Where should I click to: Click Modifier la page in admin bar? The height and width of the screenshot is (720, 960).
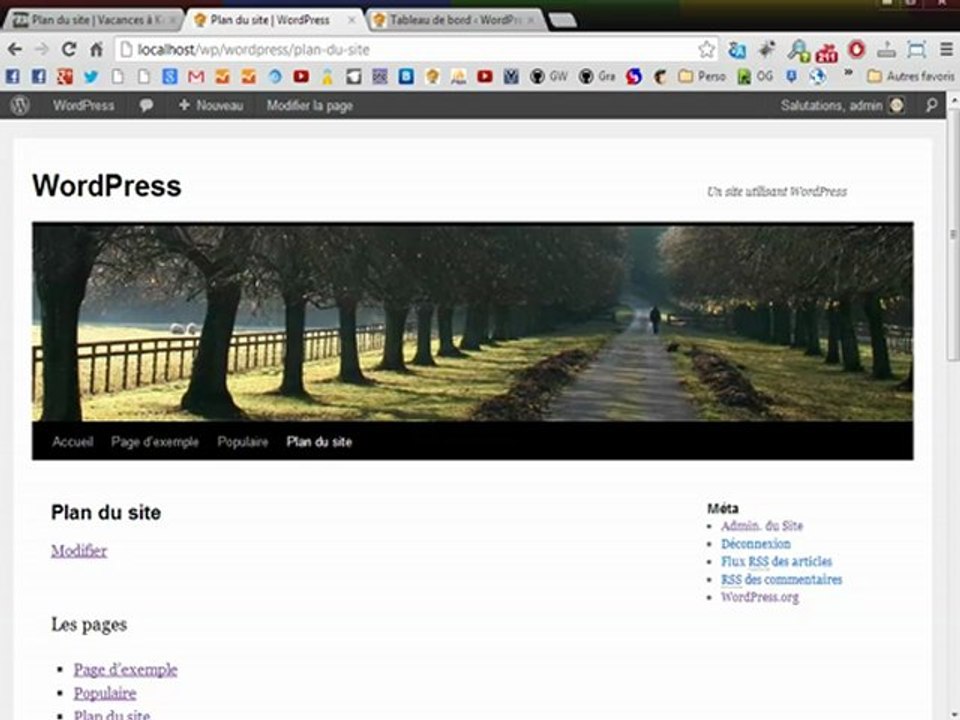[x=309, y=105]
